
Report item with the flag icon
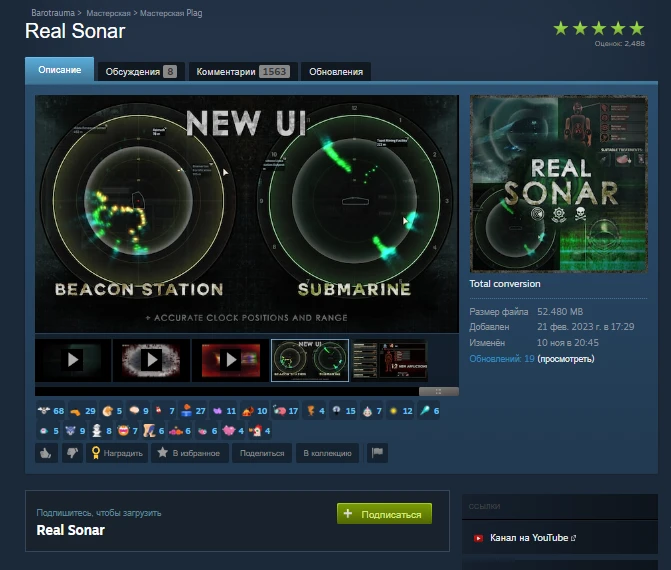376,453
